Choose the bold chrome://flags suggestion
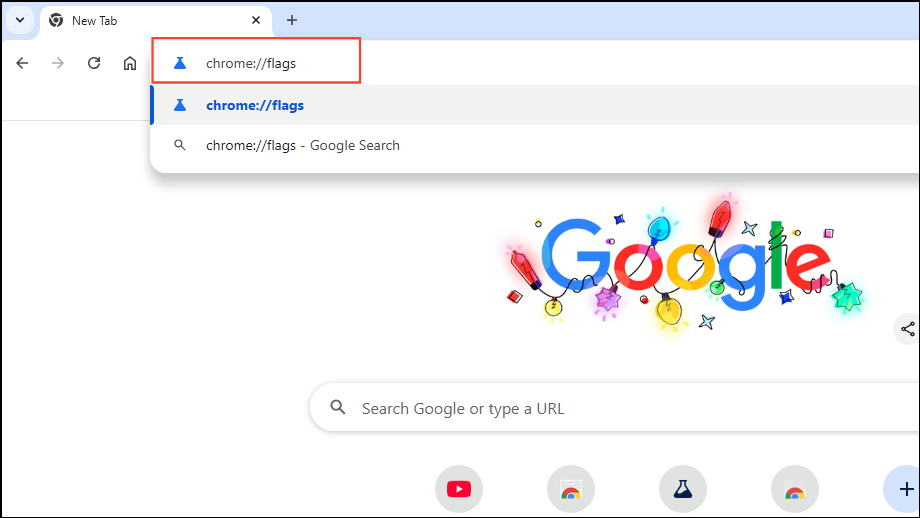Image resolution: width=920 pixels, height=518 pixels. (535, 106)
